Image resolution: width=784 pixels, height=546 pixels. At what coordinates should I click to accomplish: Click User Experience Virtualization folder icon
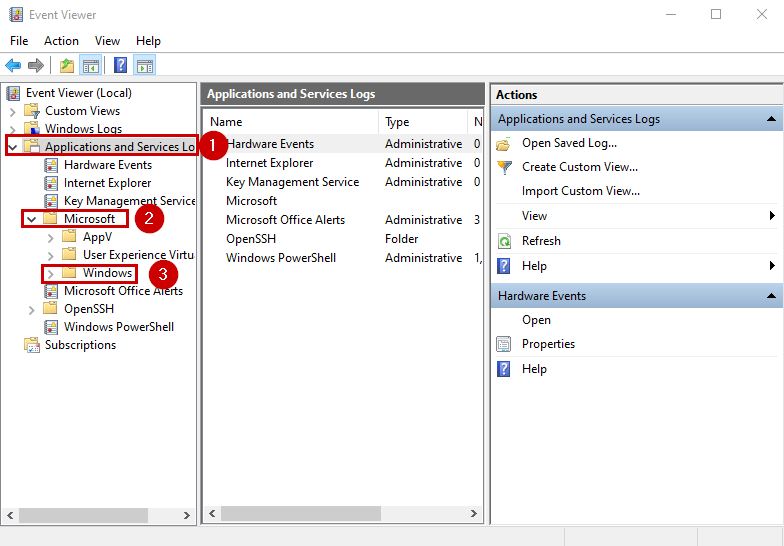pos(69,254)
